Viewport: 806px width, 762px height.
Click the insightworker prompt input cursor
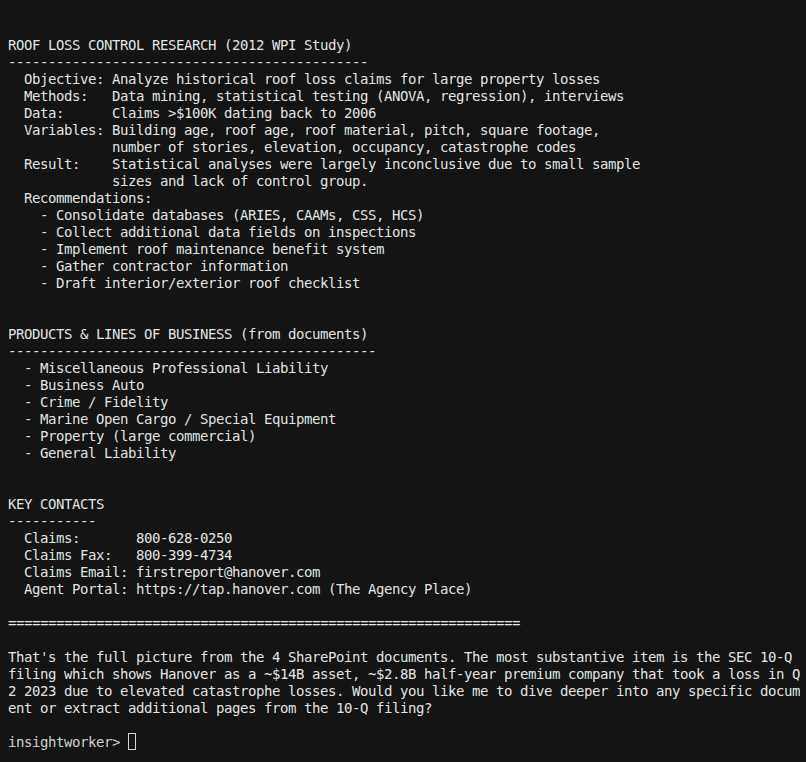tap(132, 742)
